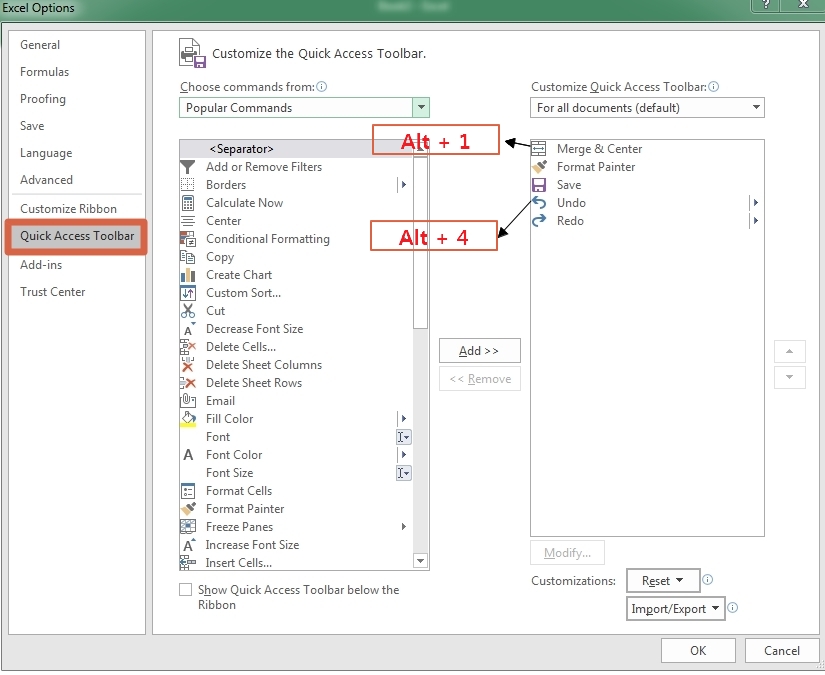This screenshot has width=825, height=675.
Task: Click info icon beside Choose commands from
Action: 321,87
